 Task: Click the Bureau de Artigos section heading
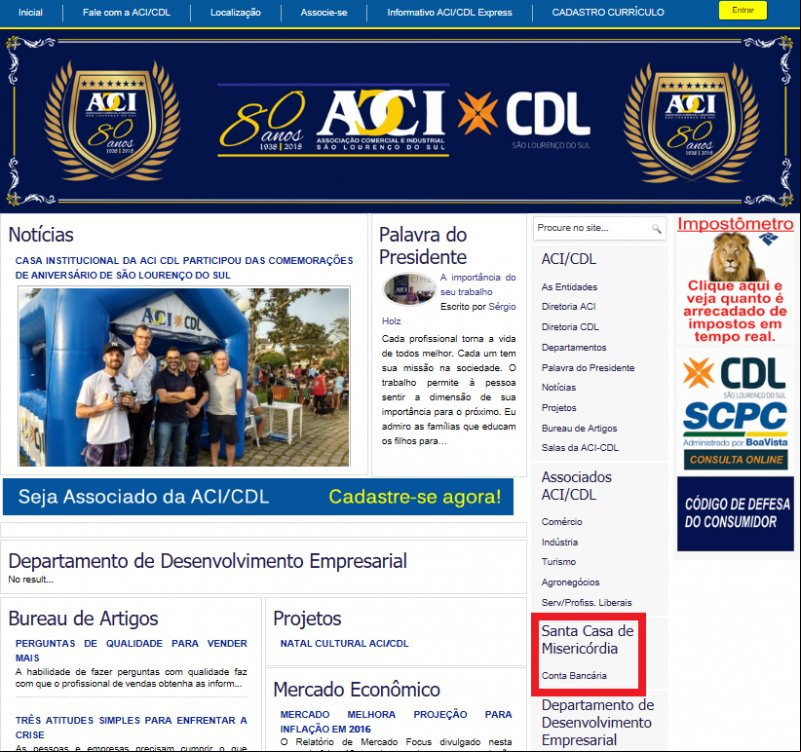point(83,618)
